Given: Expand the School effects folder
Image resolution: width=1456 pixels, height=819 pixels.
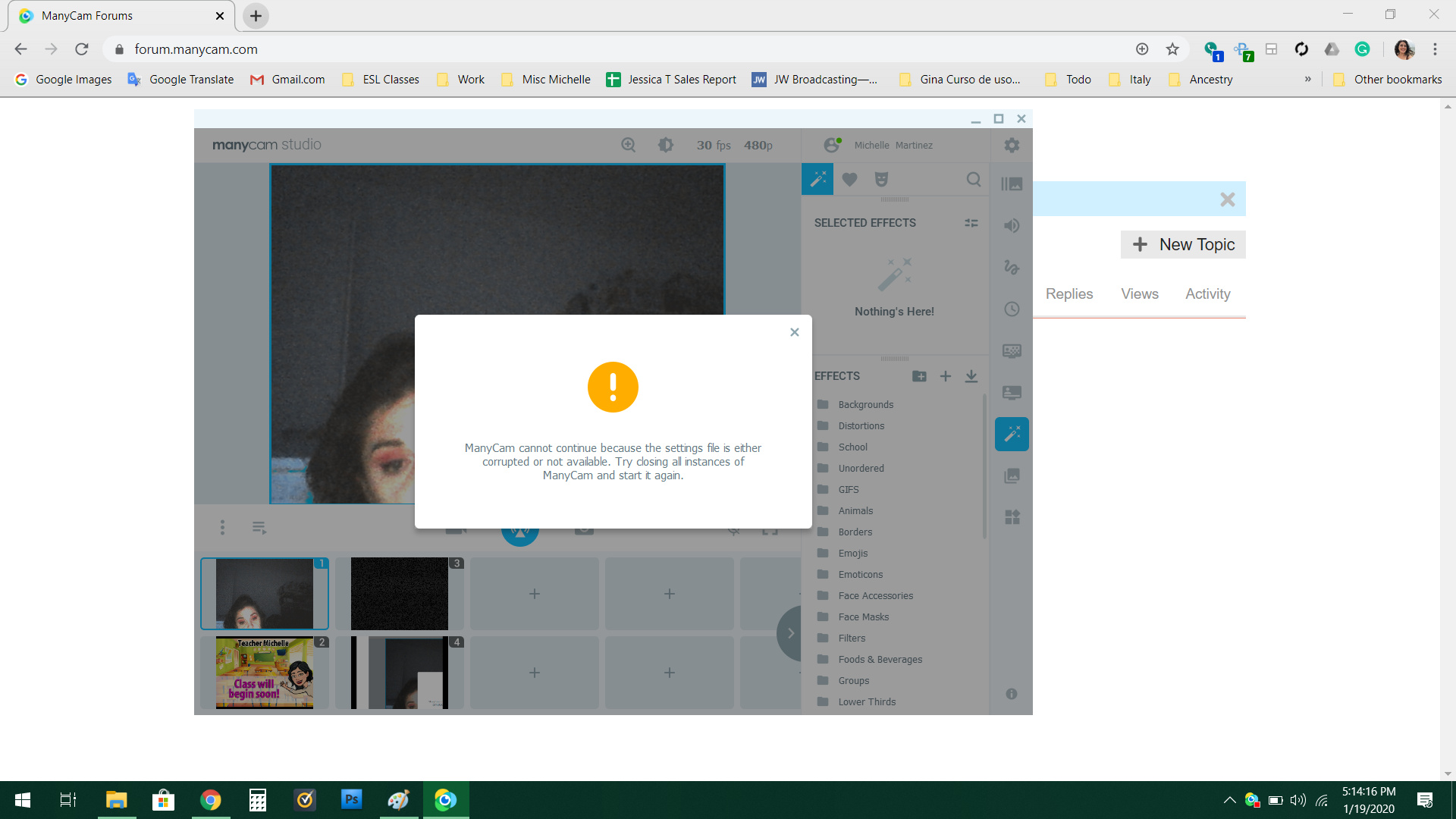Looking at the screenshot, I should (x=843, y=447).
